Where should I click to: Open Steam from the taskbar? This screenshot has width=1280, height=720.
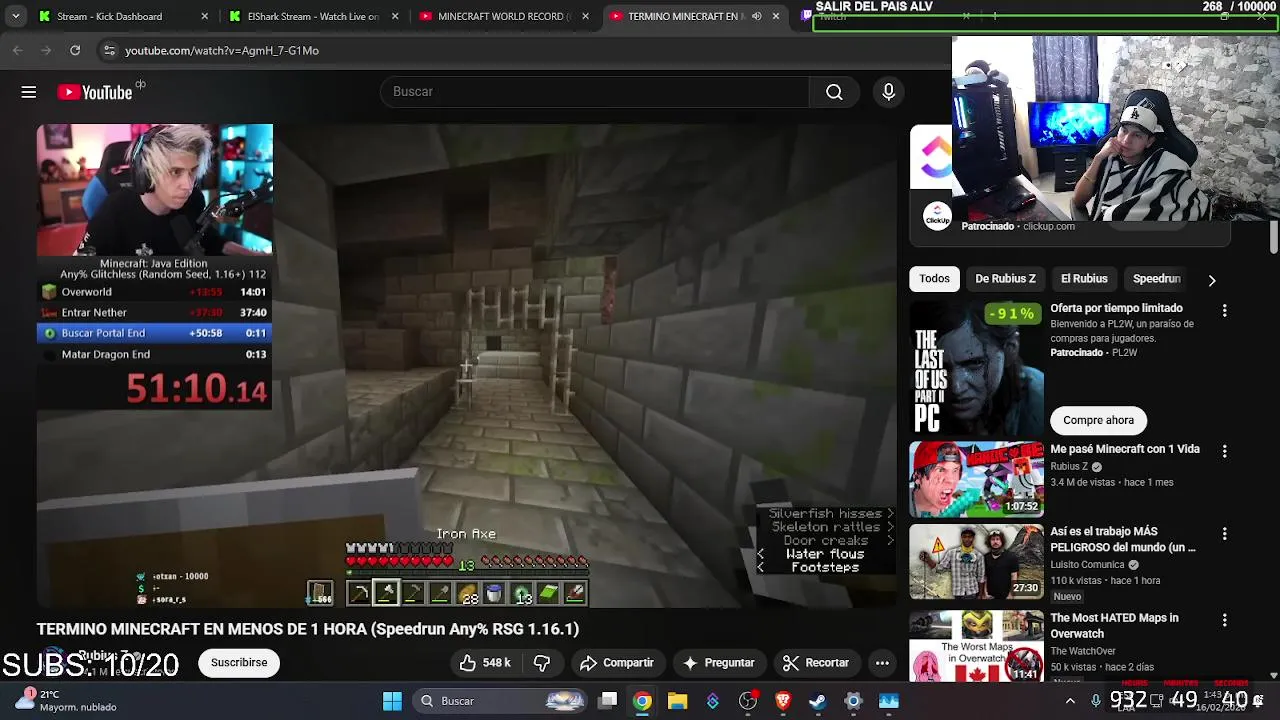[818, 701]
